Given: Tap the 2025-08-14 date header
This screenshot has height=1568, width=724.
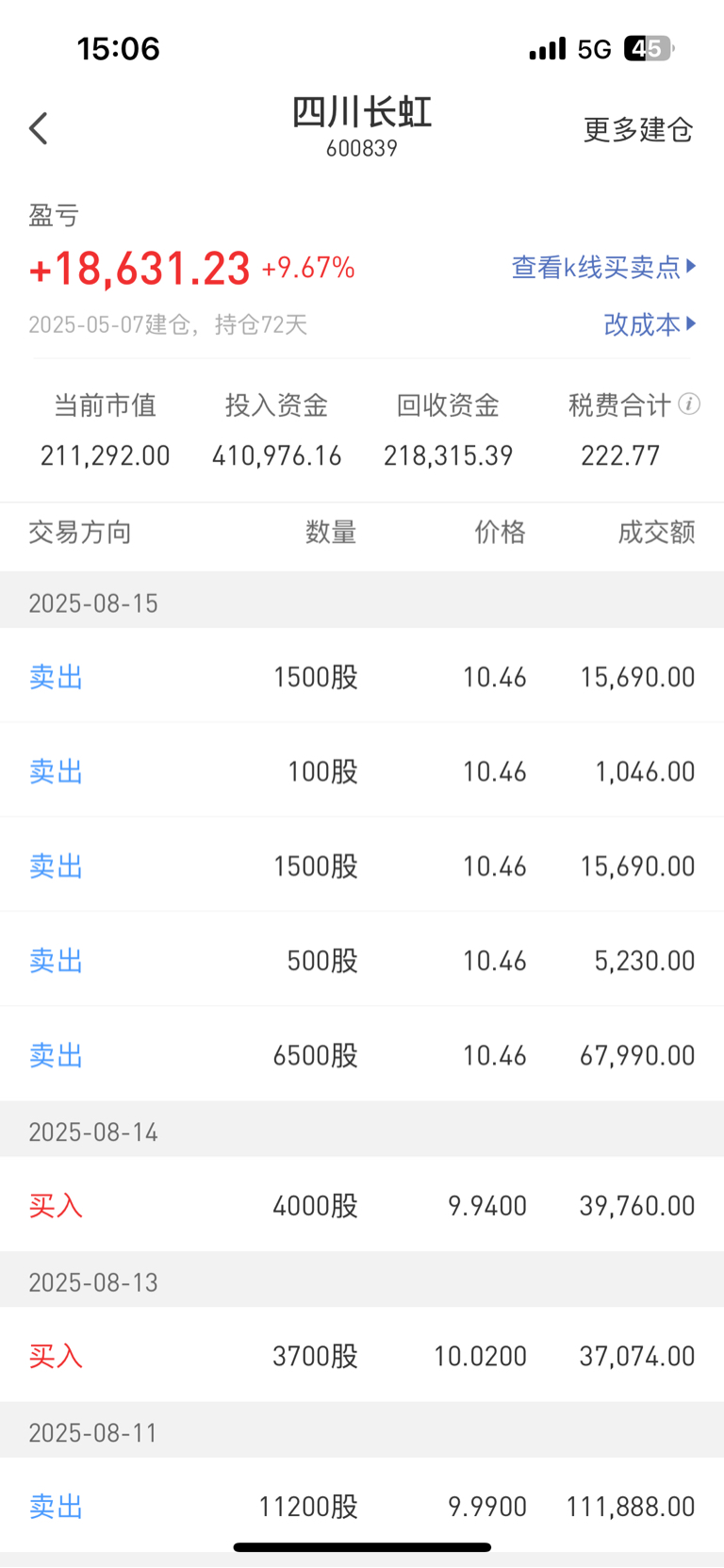Looking at the screenshot, I should click(x=93, y=1131).
